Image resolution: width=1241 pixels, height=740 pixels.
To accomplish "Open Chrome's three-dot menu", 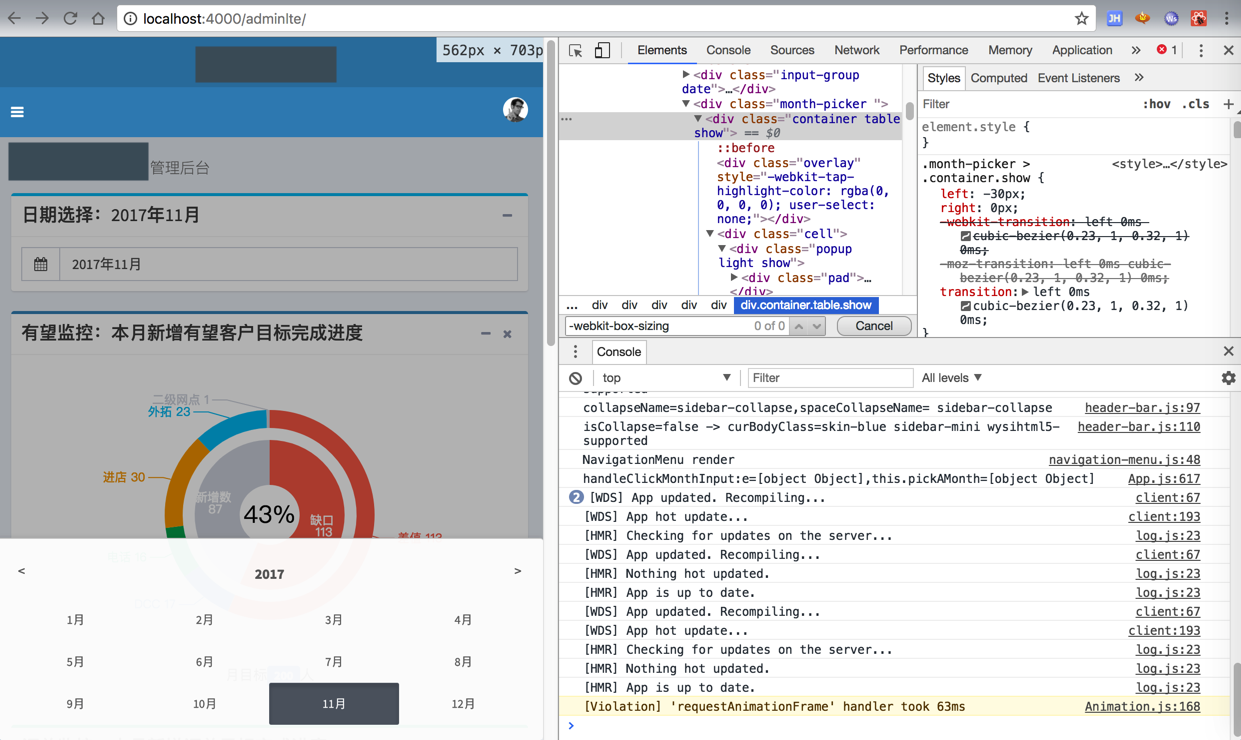I will click(1227, 18).
